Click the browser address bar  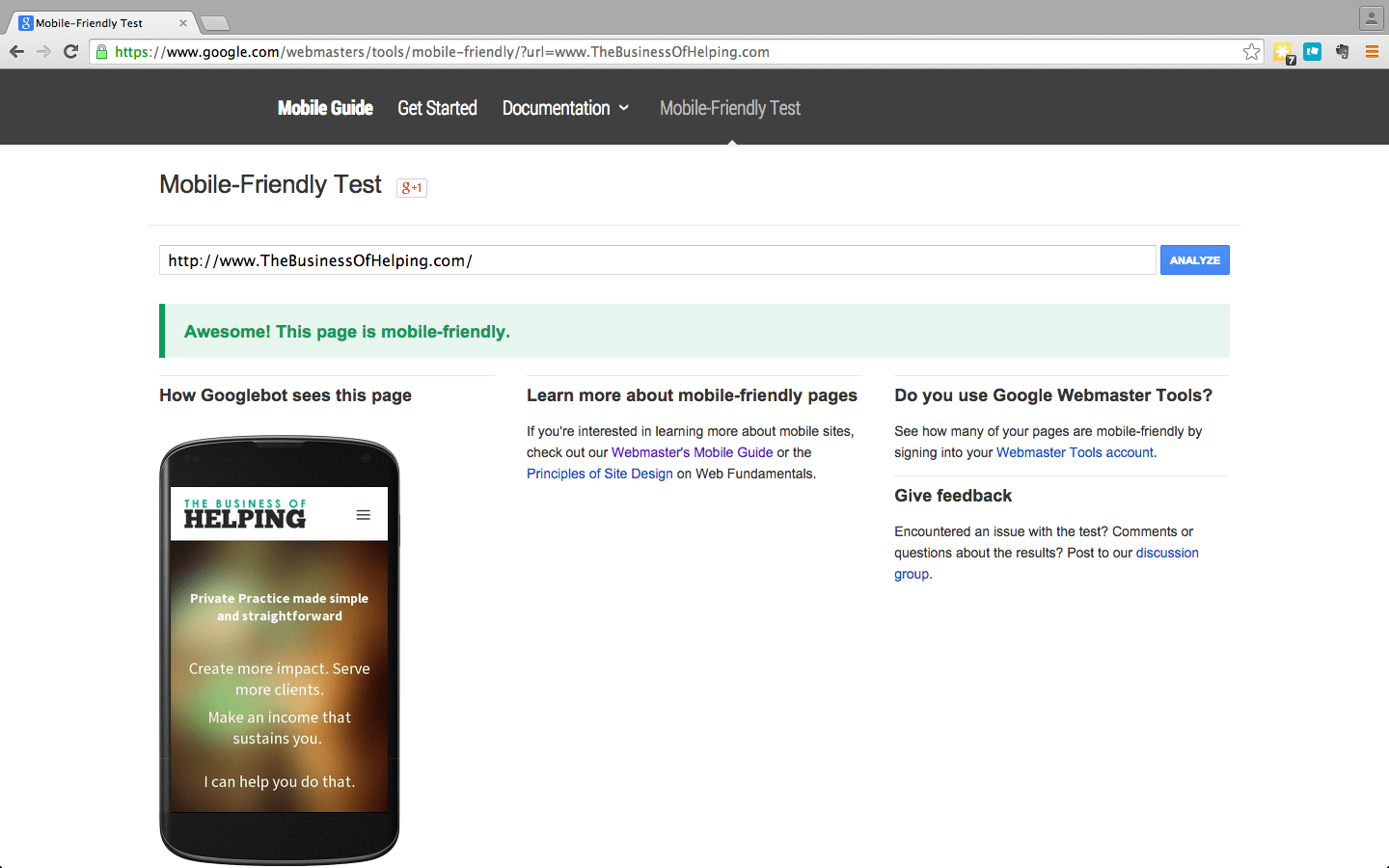pyautogui.click(x=675, y=52)
